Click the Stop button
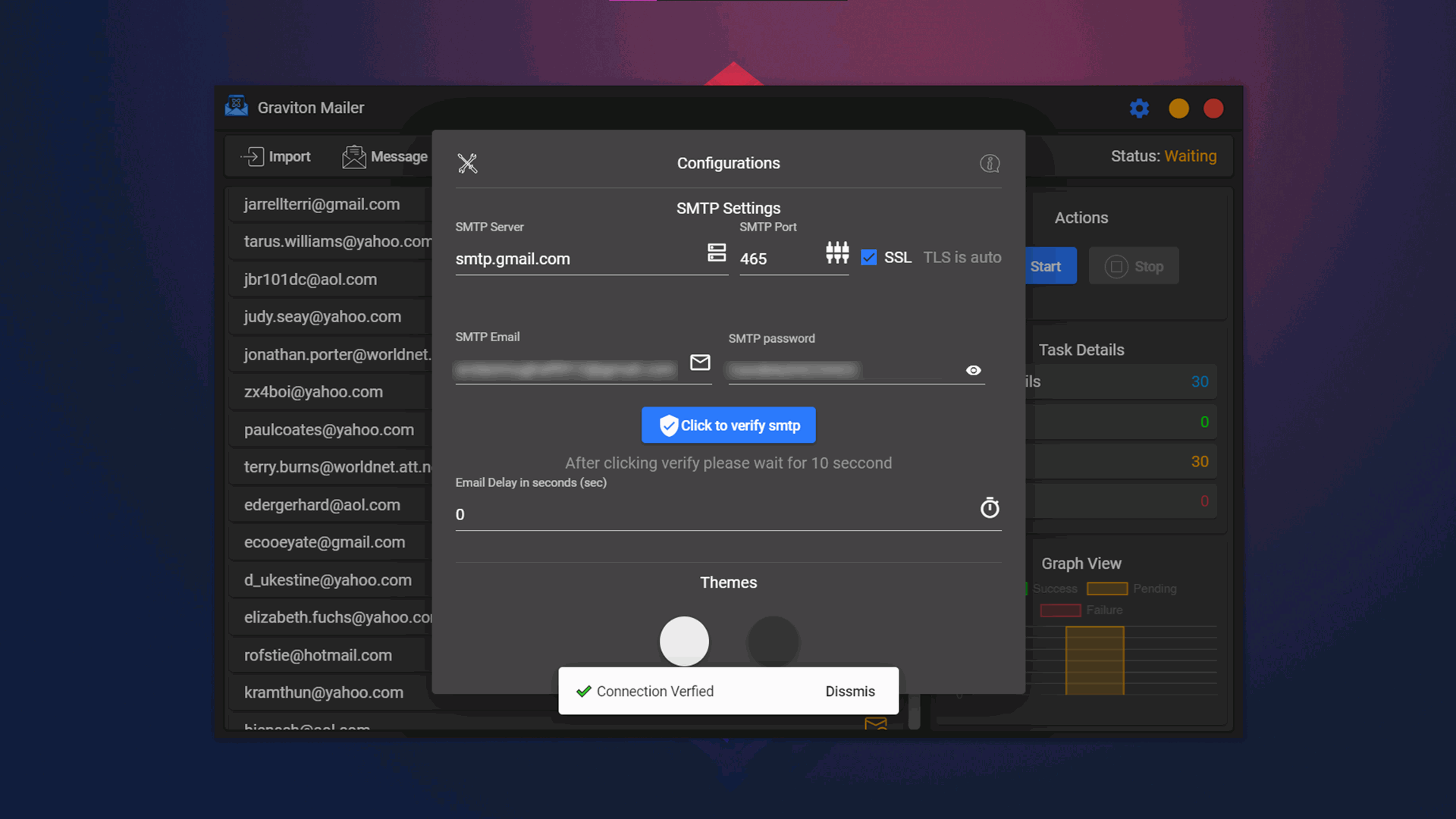The height and width of the screenshot is (819, 1456). click(x=1134, y=266)
